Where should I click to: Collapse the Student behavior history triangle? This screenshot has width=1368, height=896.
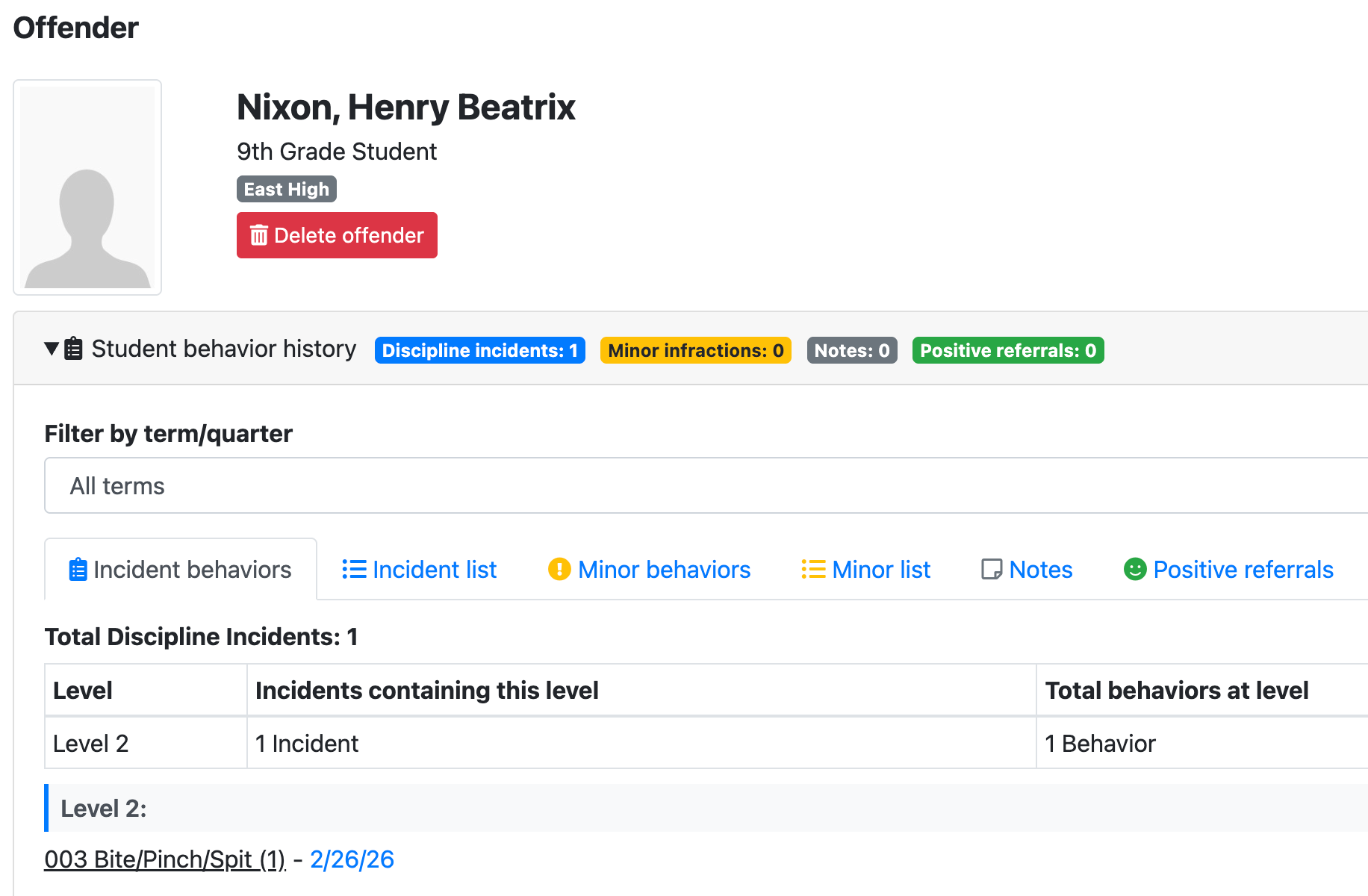click(x=52, y=349)
